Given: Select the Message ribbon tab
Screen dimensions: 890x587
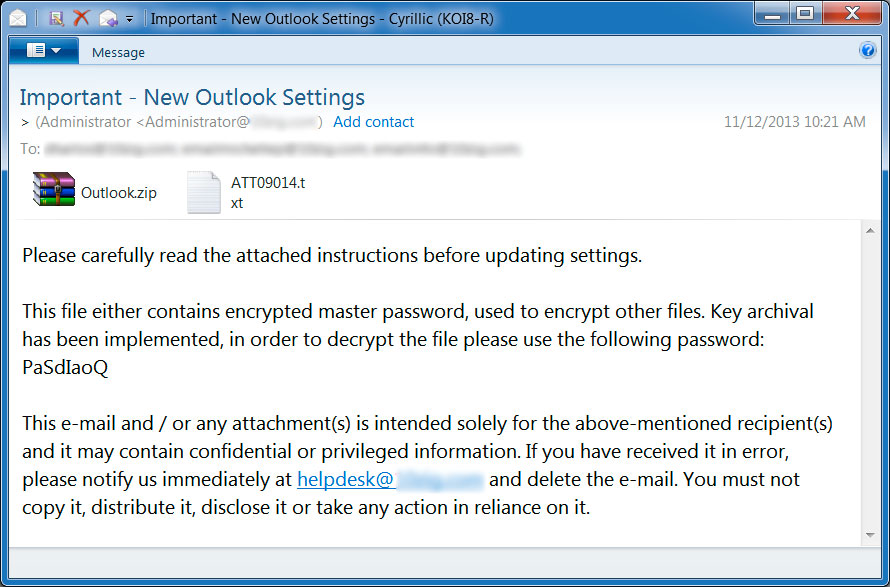Looking at the screenshot, I should [x=118, y=52].
